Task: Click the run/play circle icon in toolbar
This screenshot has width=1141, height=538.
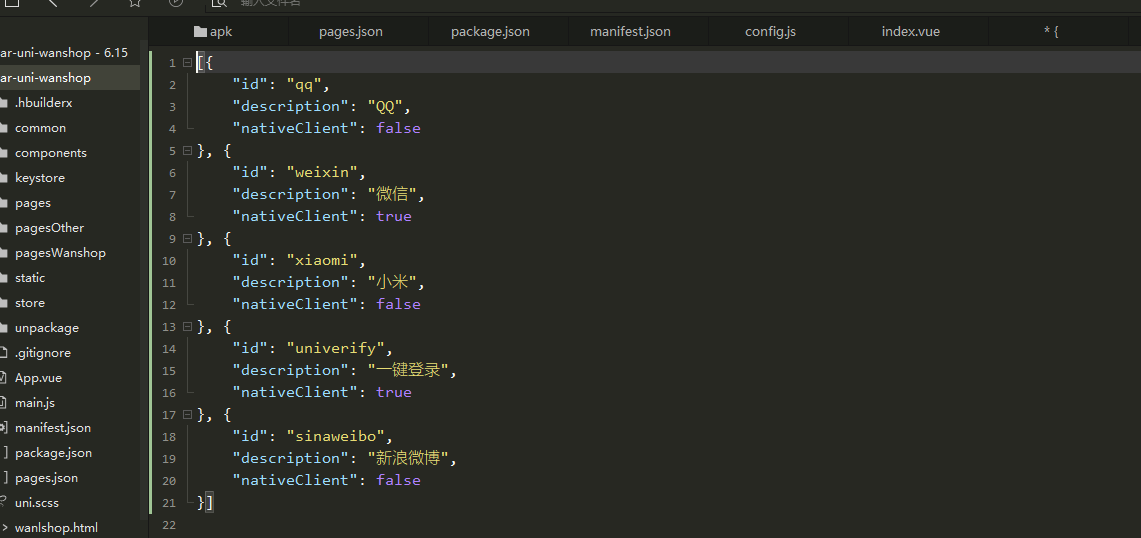Action: [x=176, y=3]
